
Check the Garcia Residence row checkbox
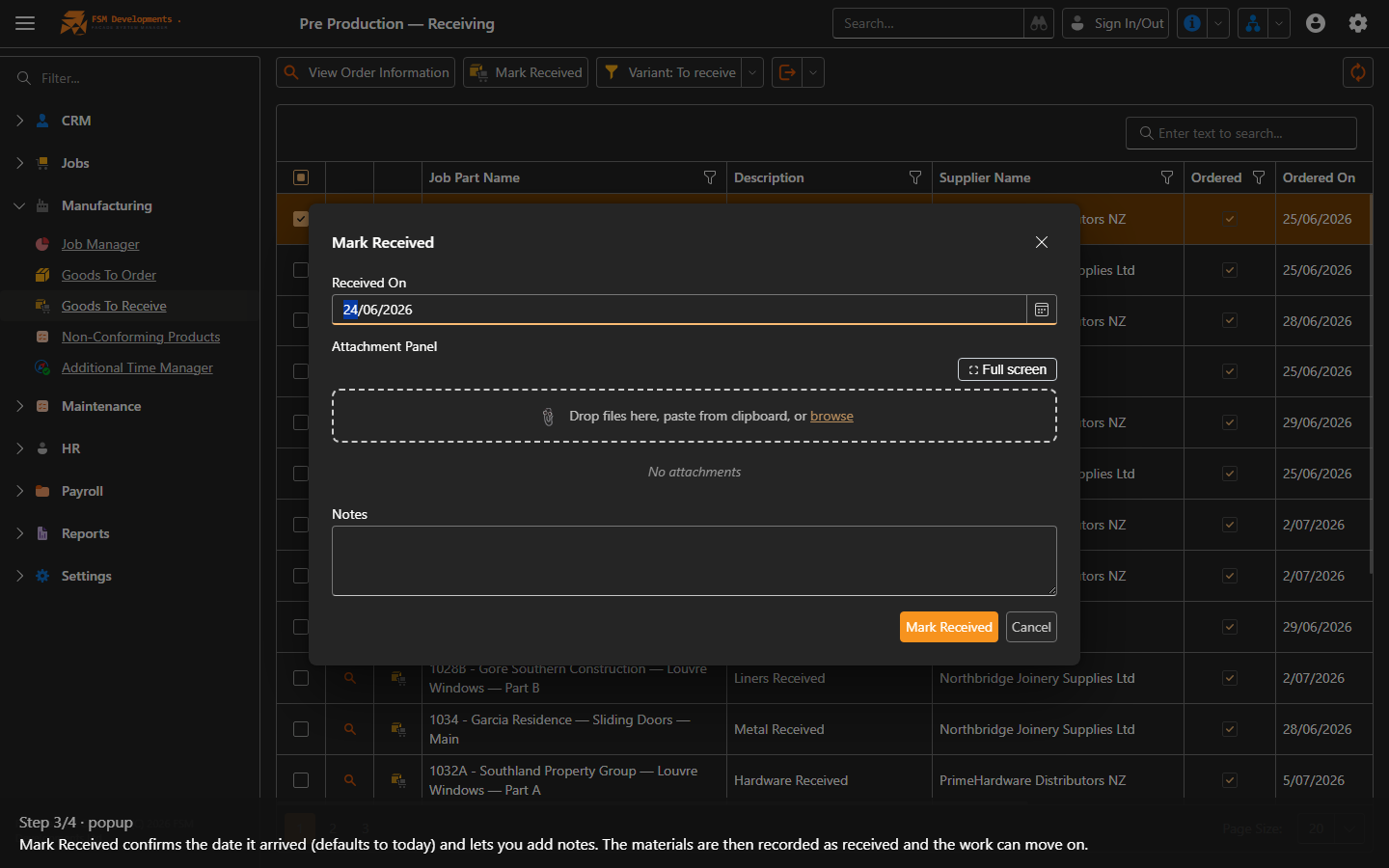tap(301, 729)
